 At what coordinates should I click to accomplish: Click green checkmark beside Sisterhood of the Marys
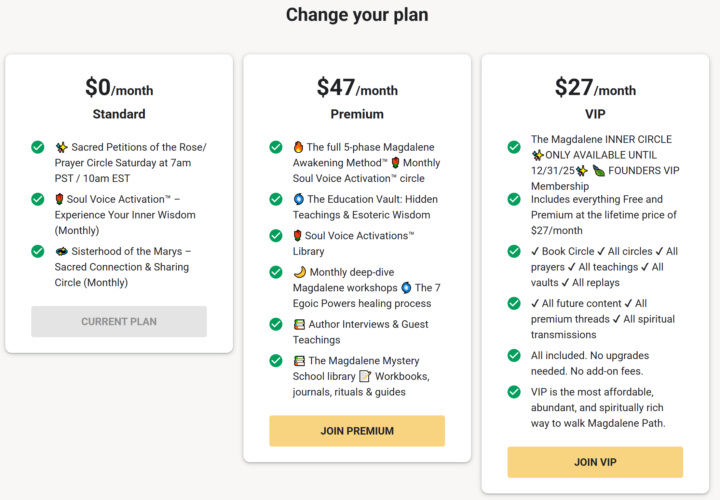pos(38,251)
